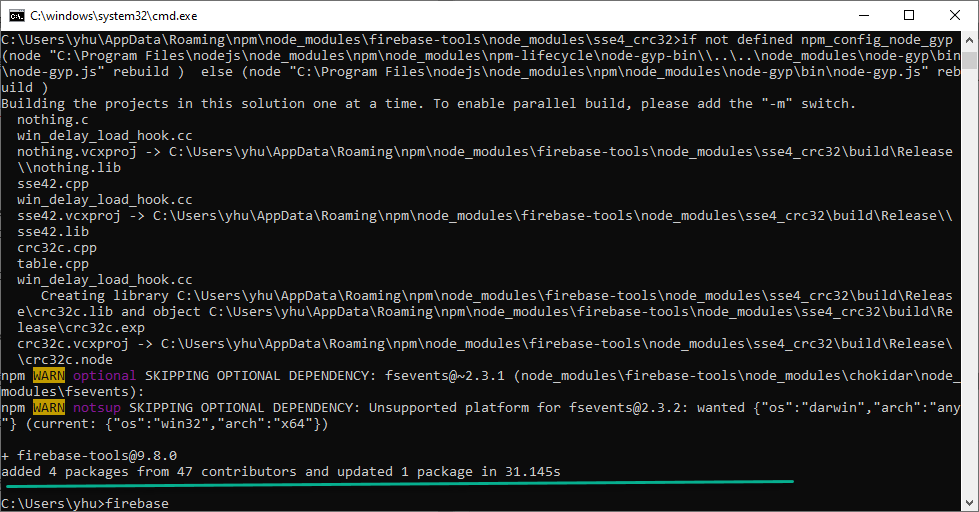Click the WARN label before optional

pos(49,376)
